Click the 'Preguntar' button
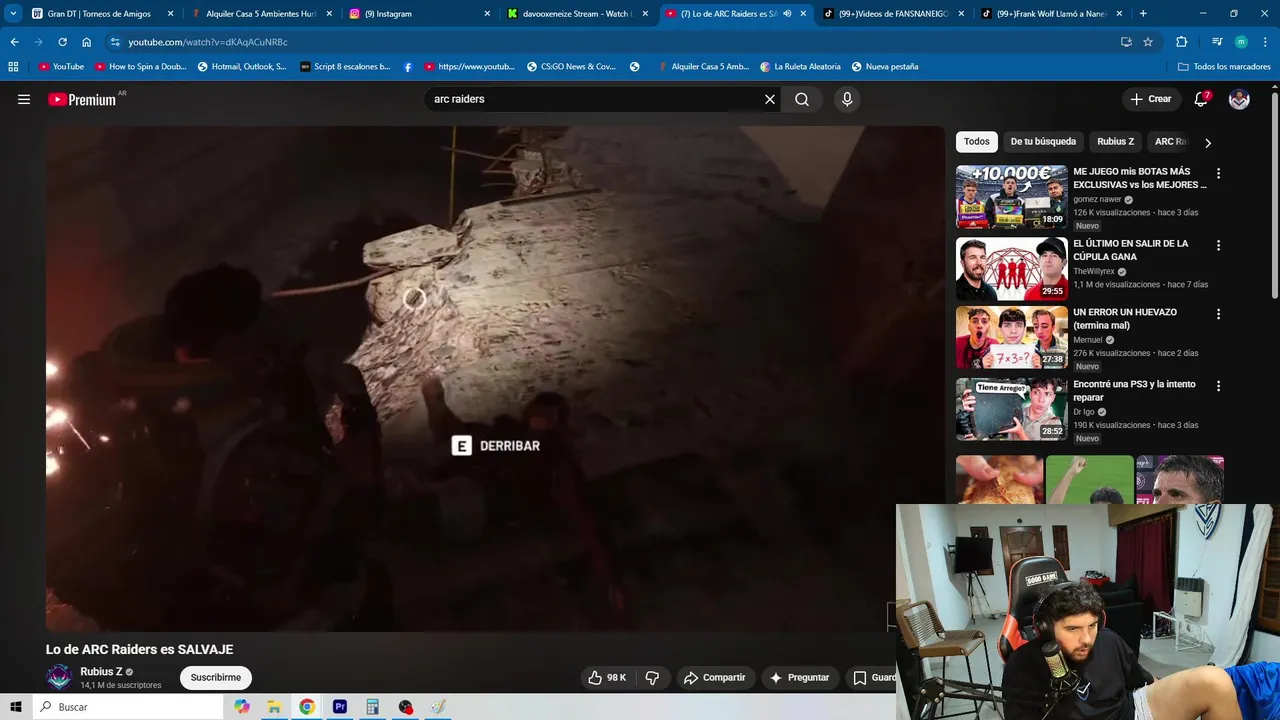The width and height of the screenshot is (1280, 720). [x=799, y=677]
